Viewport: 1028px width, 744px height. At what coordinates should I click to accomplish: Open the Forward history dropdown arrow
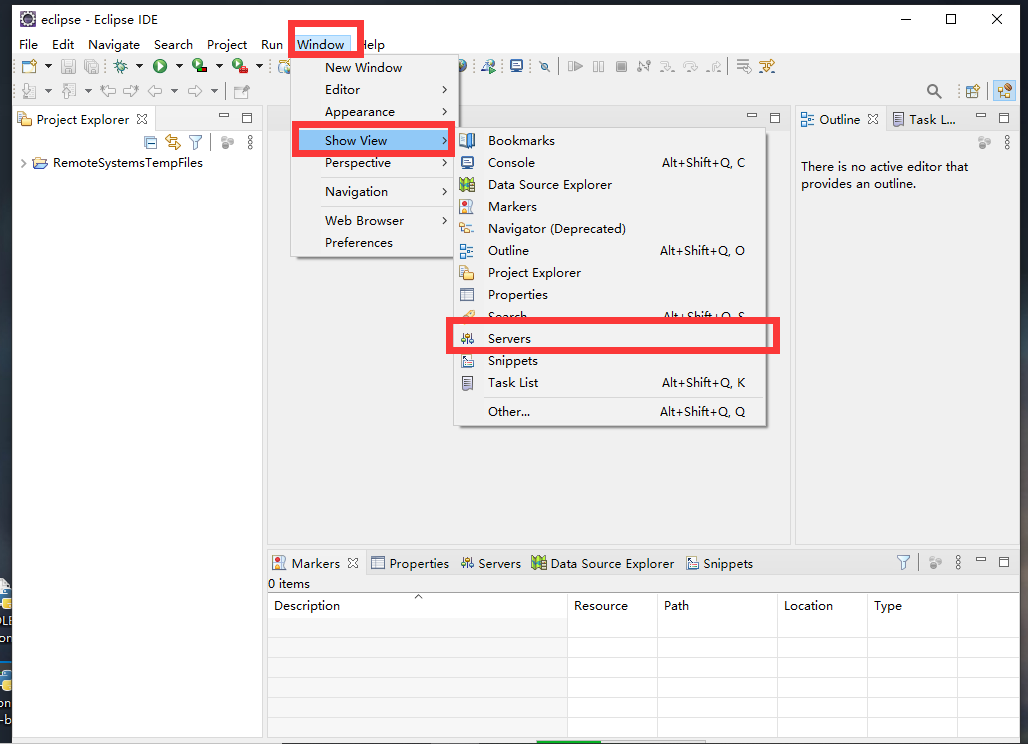tap(214, 91)
